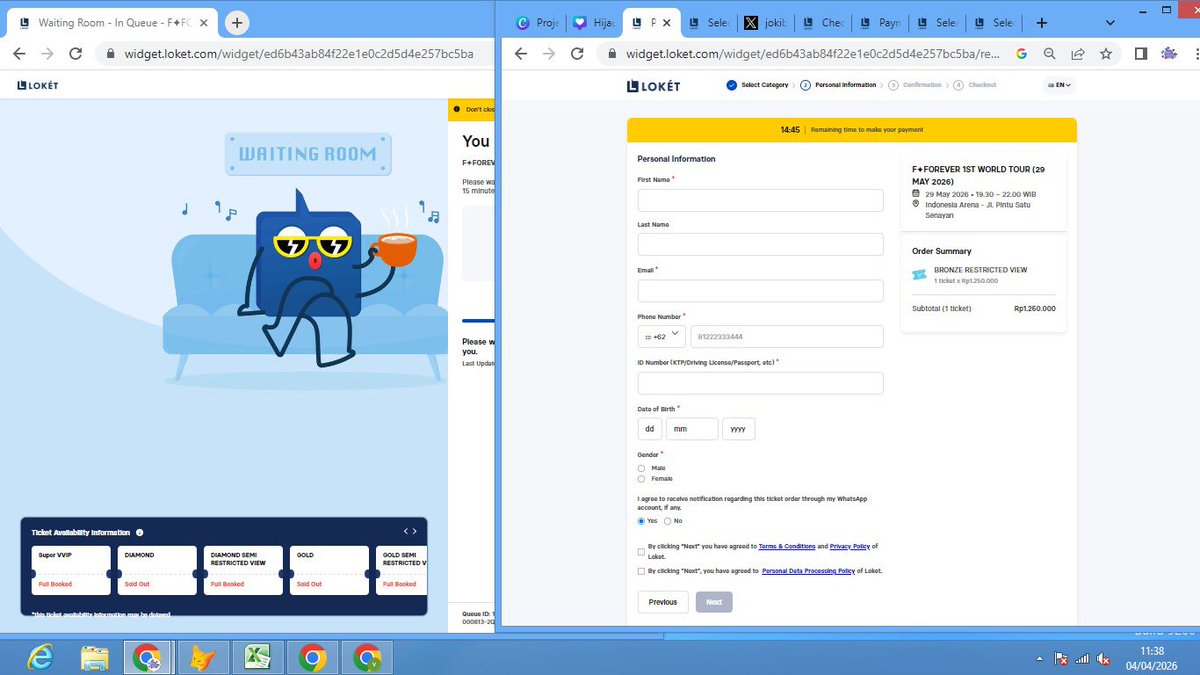Select Male gender
The height and width of the screenshot is (675, 1200).
point(641,468)
